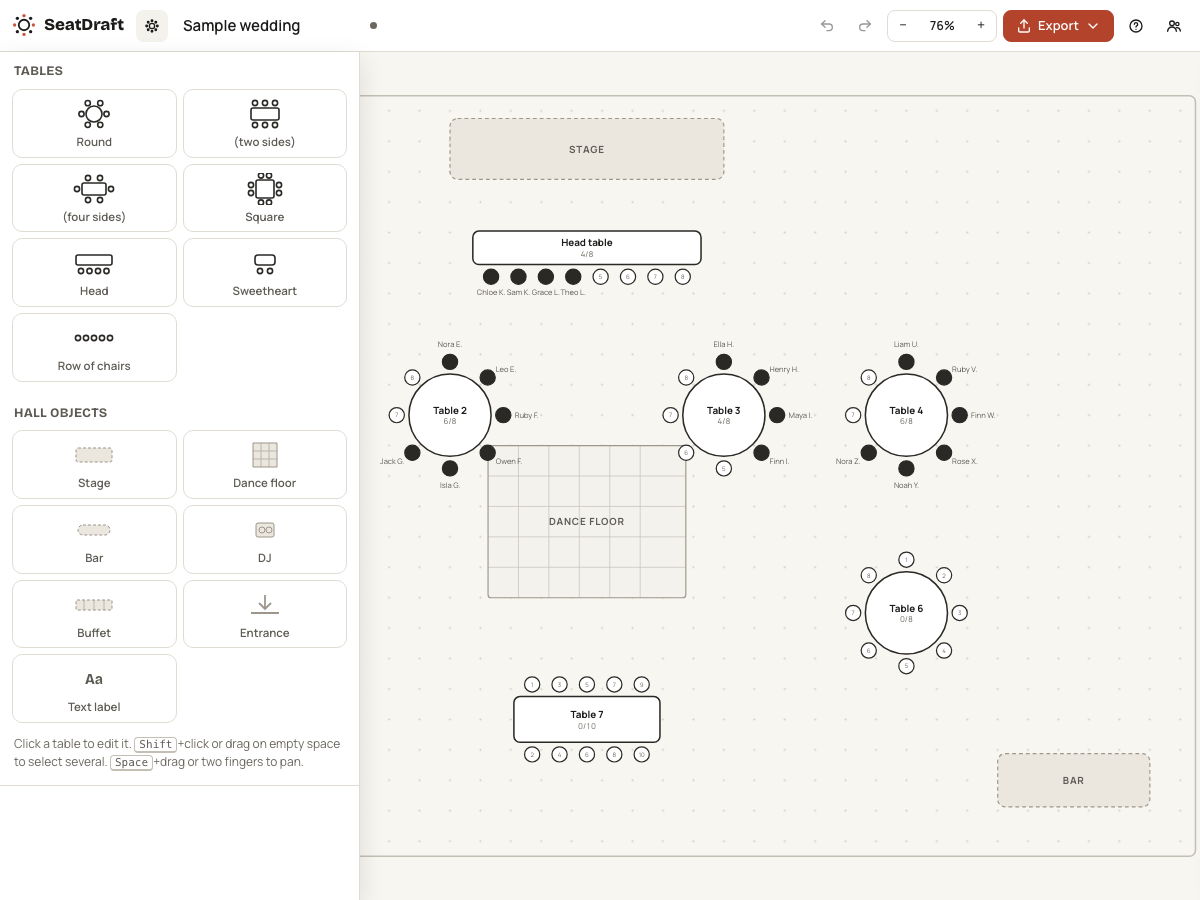This screenshot has width=1200, height=900.
Task: Add a Text label object
Action: (x=94, y=688)
